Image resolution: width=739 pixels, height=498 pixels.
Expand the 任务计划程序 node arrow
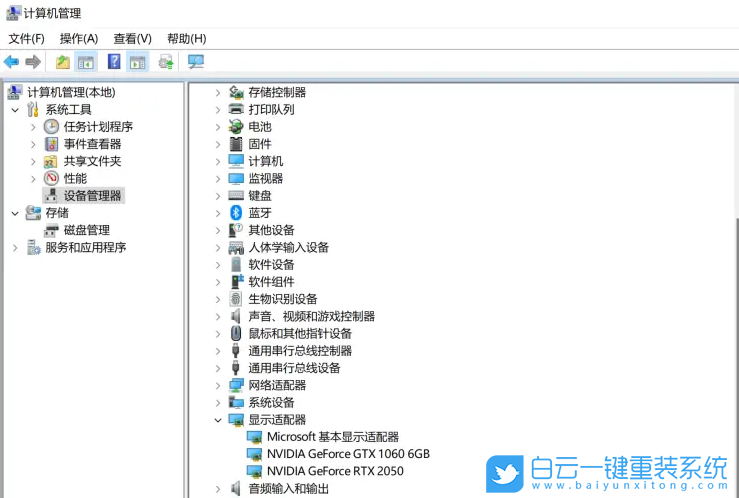click(33, 127)
